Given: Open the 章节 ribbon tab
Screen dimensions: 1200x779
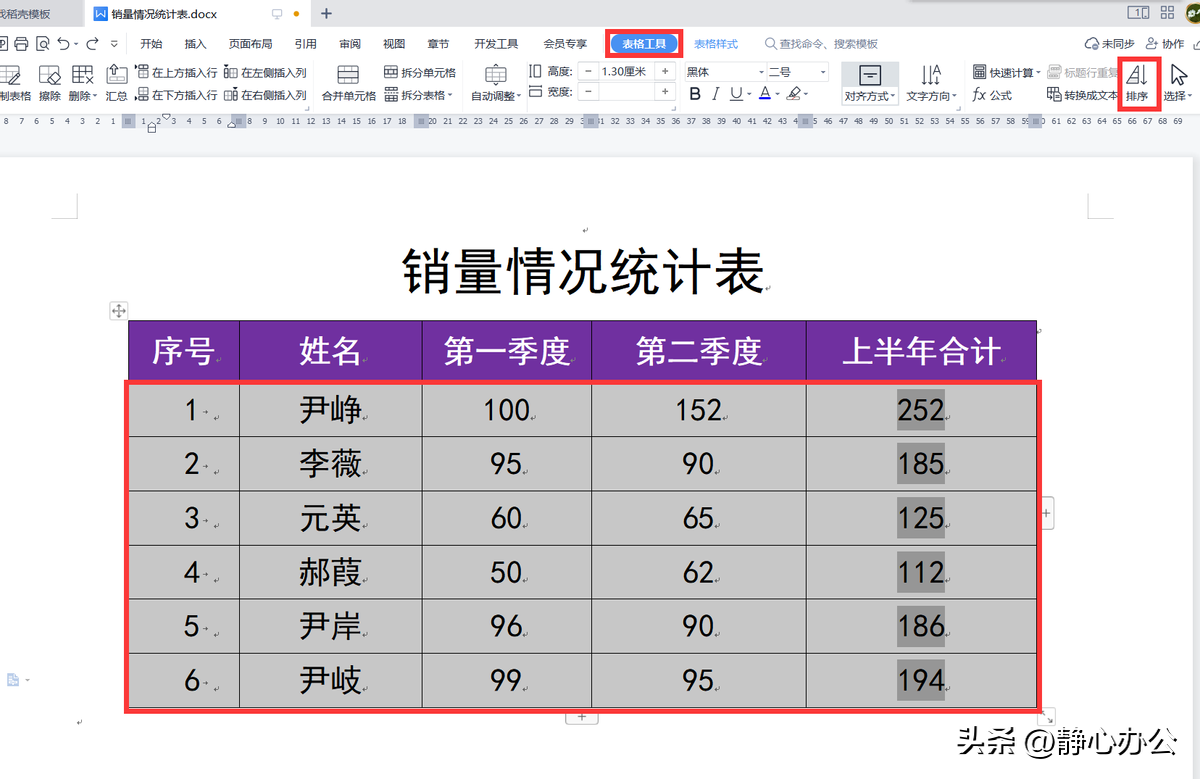Looking at the screenshot, I should click(438, 44).
